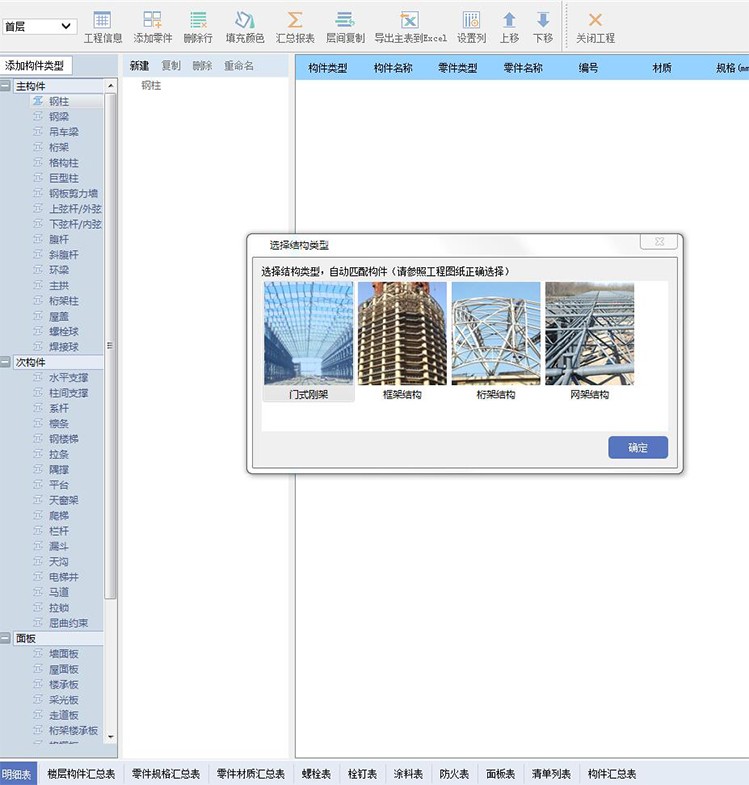Open the 首层 floor dropdown
The image size is (749, 785).
click(40, 26)
